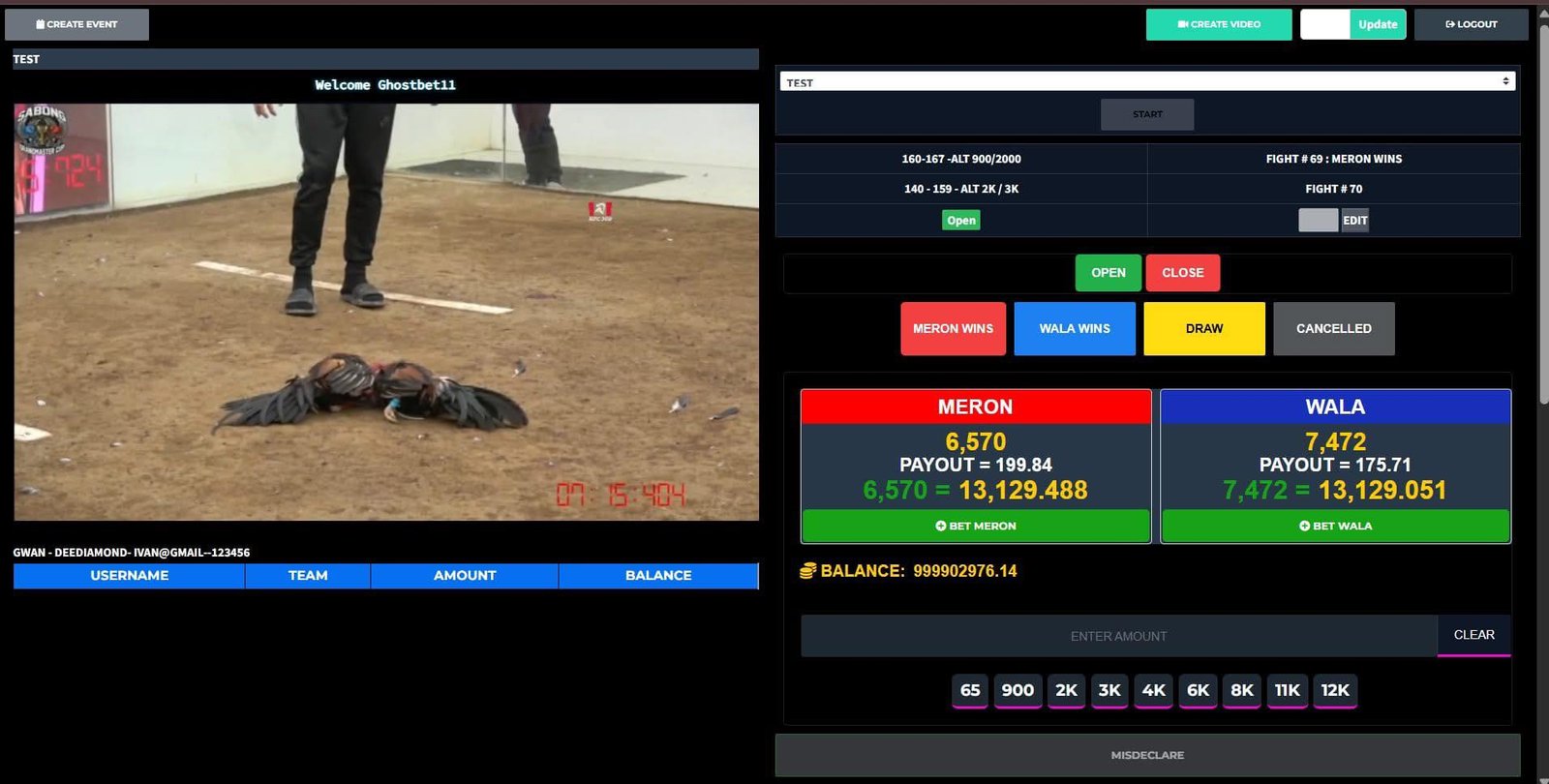Declare WALA WINS result
The image size is (1549, 784).
[1074, 329]
